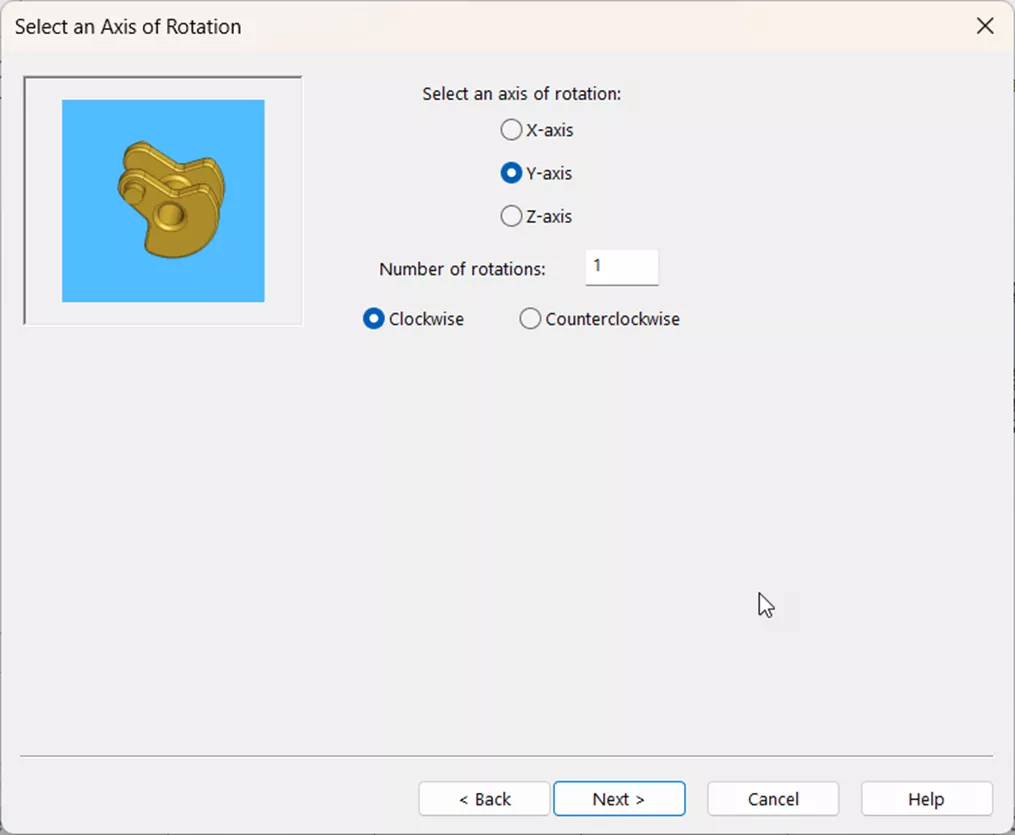Click the dialog title bar text
Screen dimensions: 1015x835
[127, 26]
